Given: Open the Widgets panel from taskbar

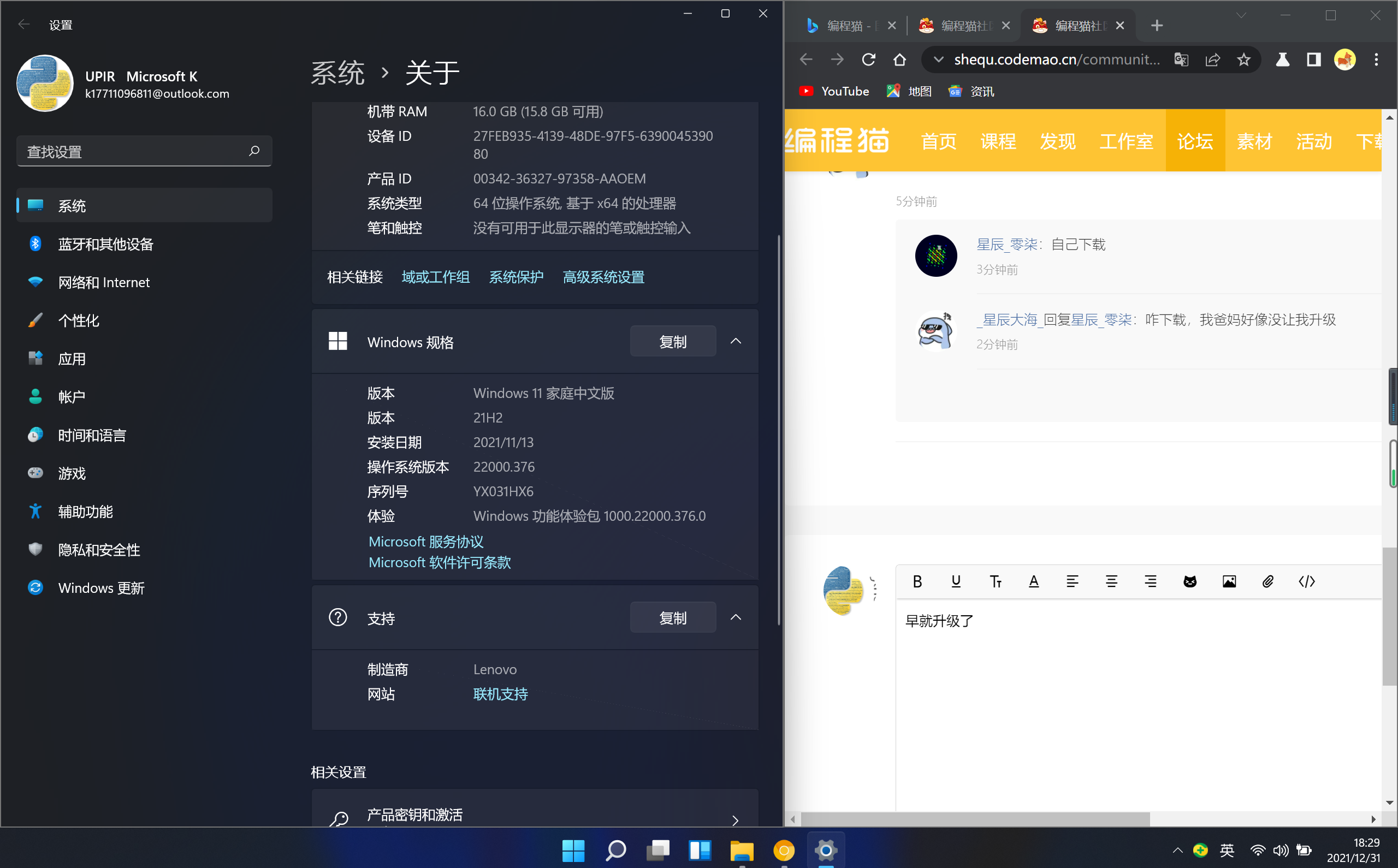Looking at the screenshot, I should click(700, 850).
